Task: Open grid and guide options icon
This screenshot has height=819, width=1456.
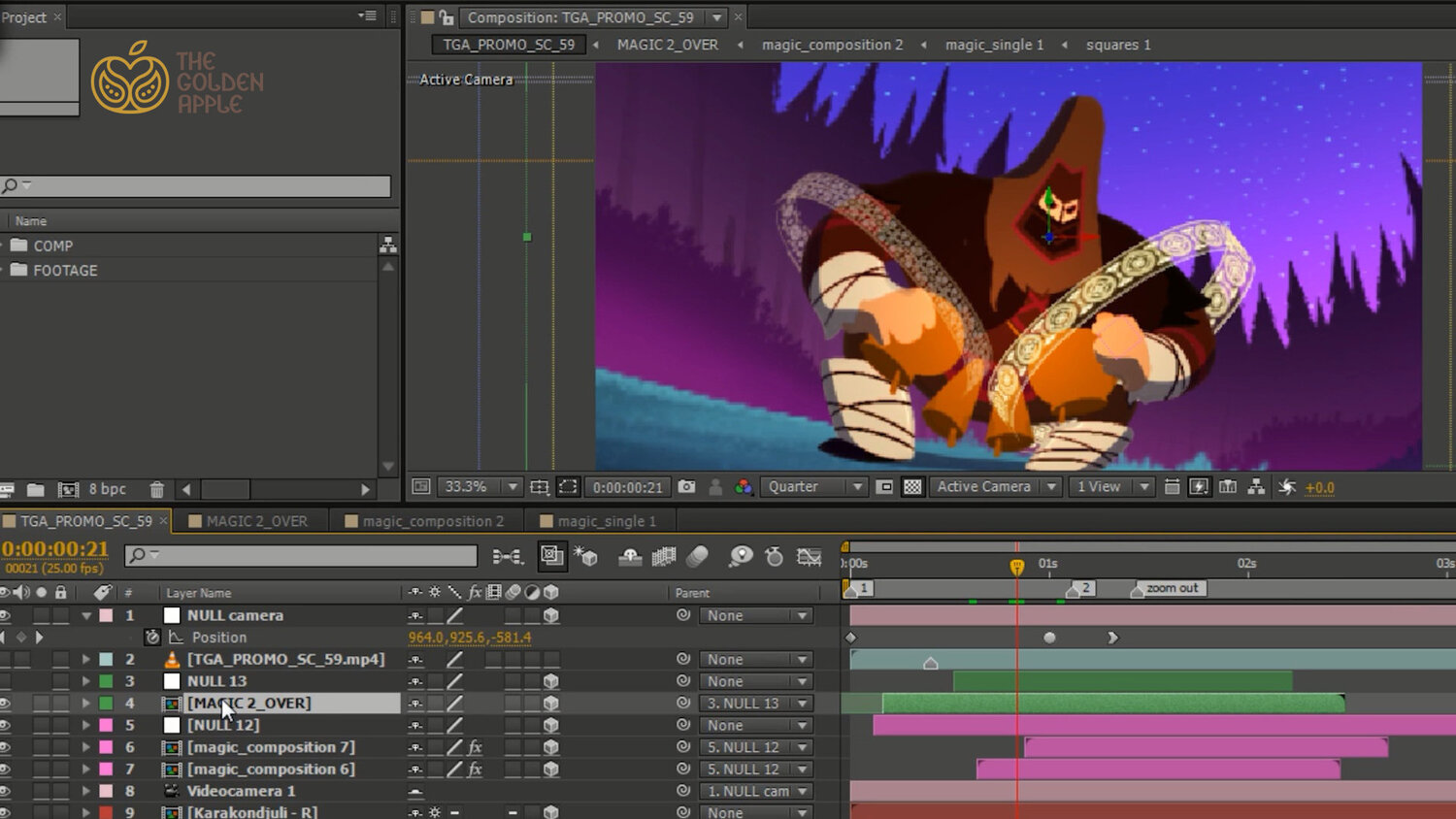Action: point(540,487)
